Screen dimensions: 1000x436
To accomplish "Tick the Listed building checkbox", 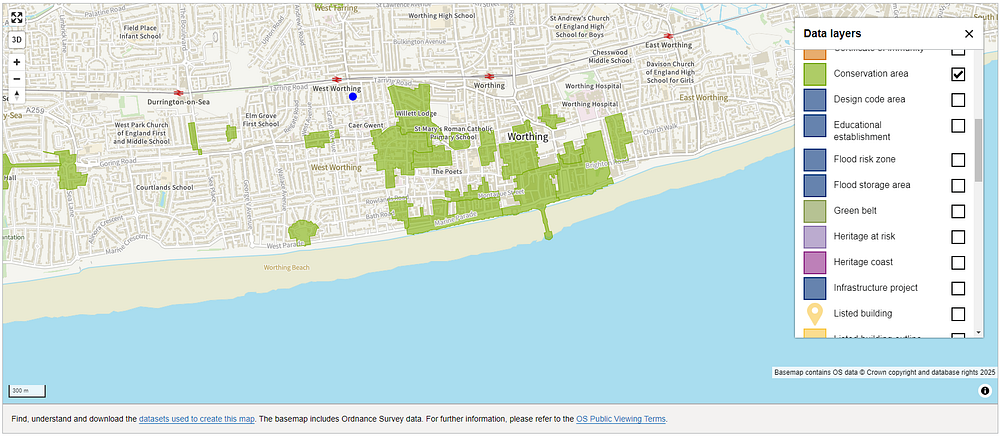I will pos(958,314).
